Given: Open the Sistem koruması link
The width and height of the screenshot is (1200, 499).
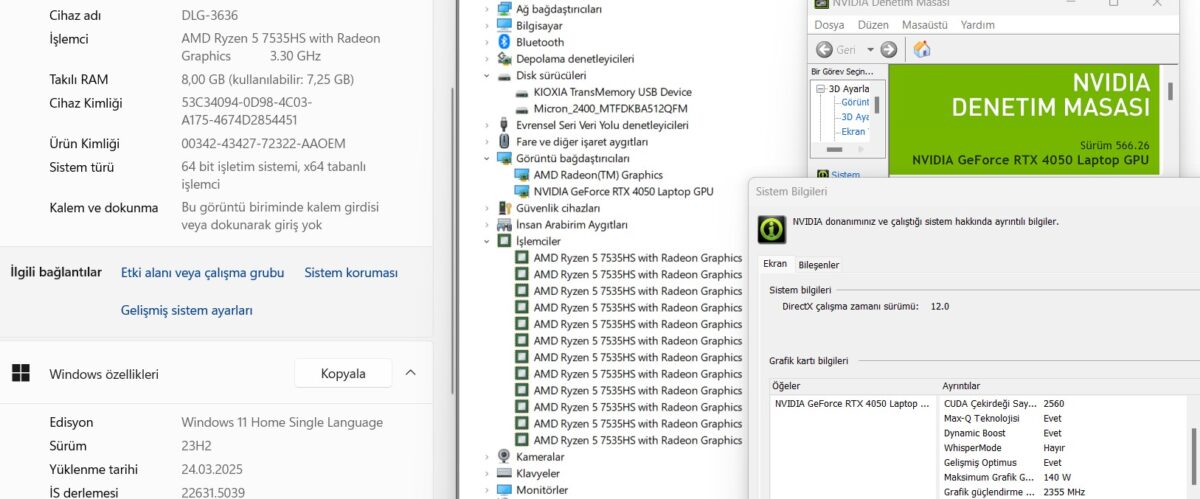Looking at the screenshot, I should click(x=351, y=272).
